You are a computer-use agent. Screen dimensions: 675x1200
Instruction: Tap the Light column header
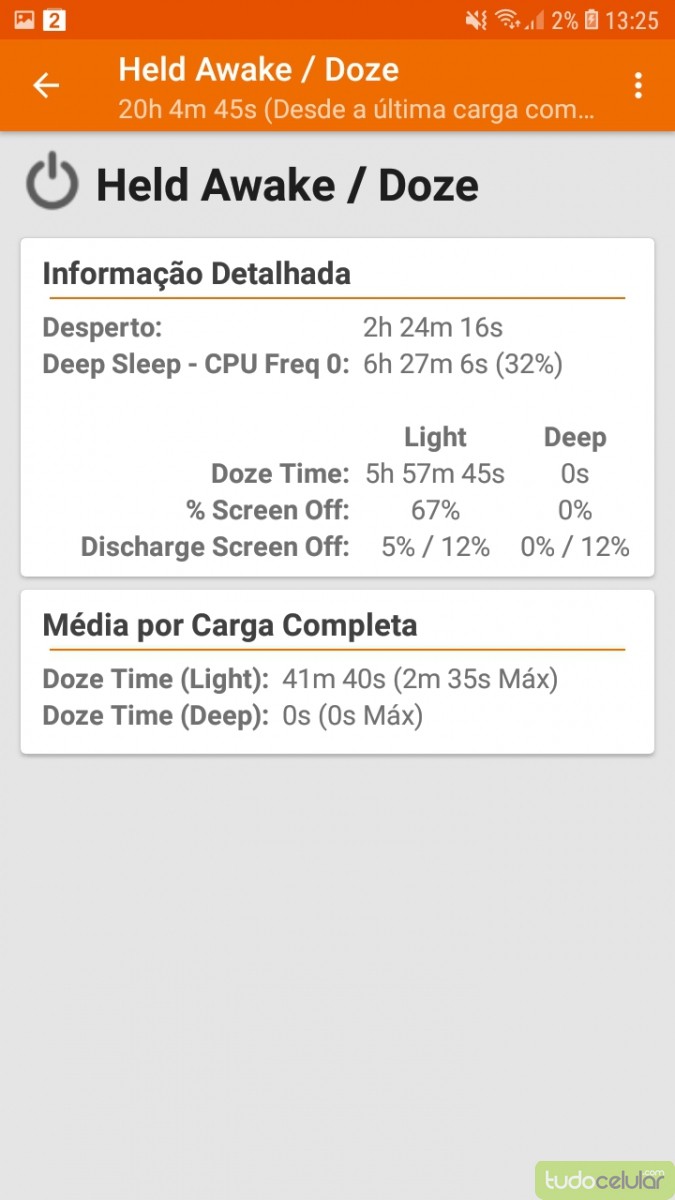pos(435,437)
